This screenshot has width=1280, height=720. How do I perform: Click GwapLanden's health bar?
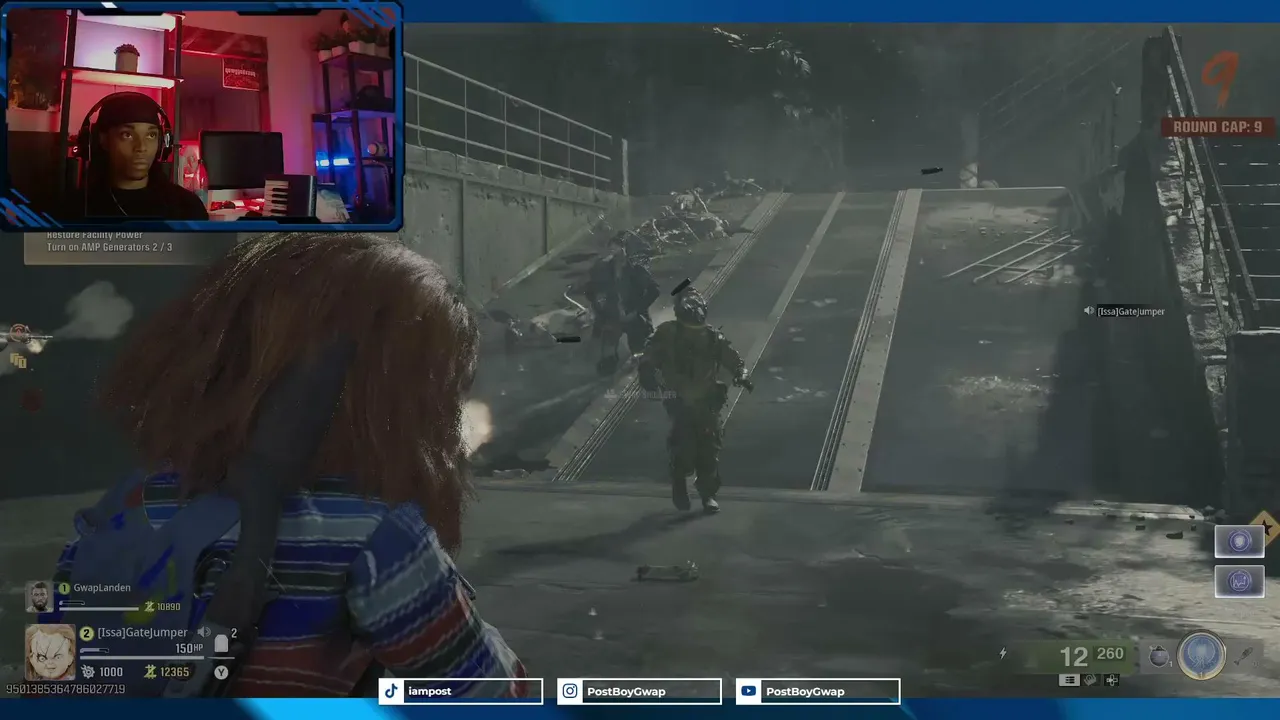coord(98,608)
